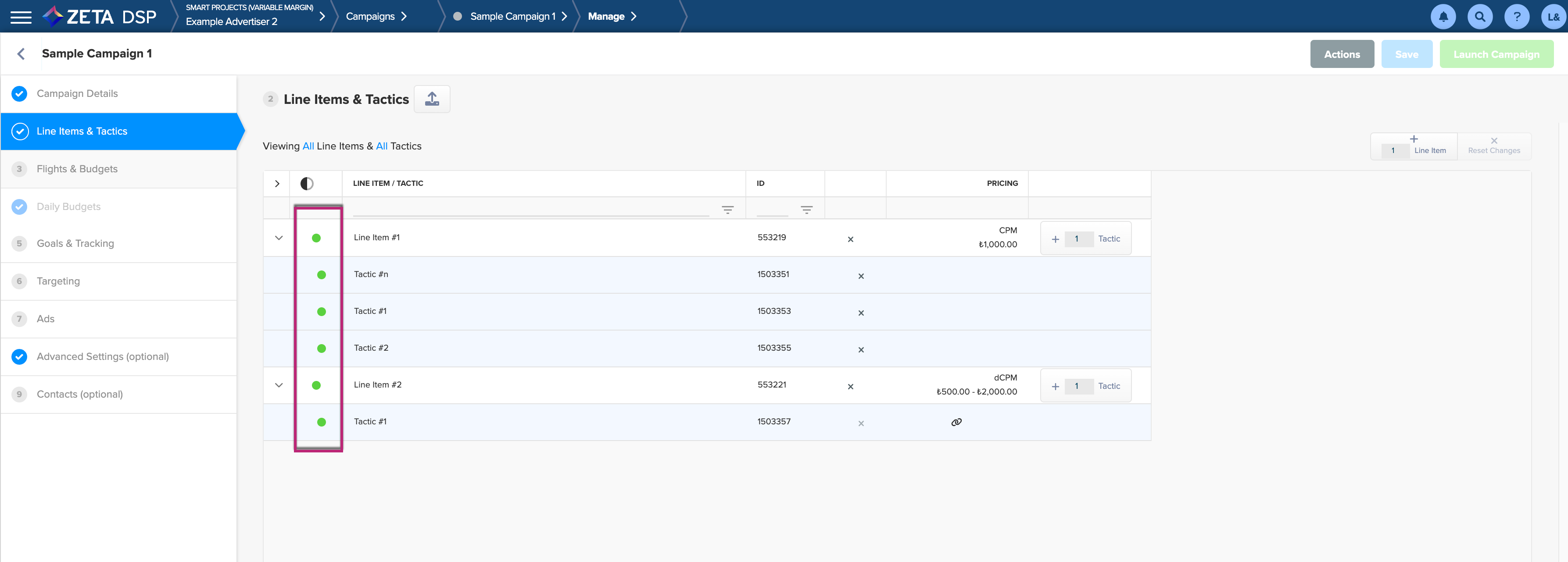This screenshot has height=562, width=1568.
Task: Go back with the left arrow icon
Action: (x=21, y=54)
